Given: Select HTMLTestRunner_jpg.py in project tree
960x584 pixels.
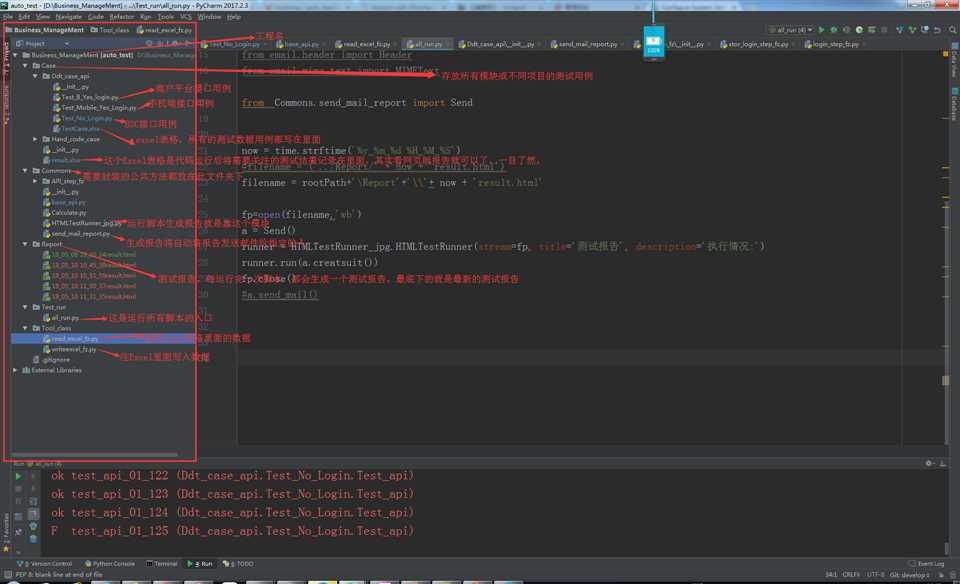Looking at the screenshot, I should [x=82, y=223].
